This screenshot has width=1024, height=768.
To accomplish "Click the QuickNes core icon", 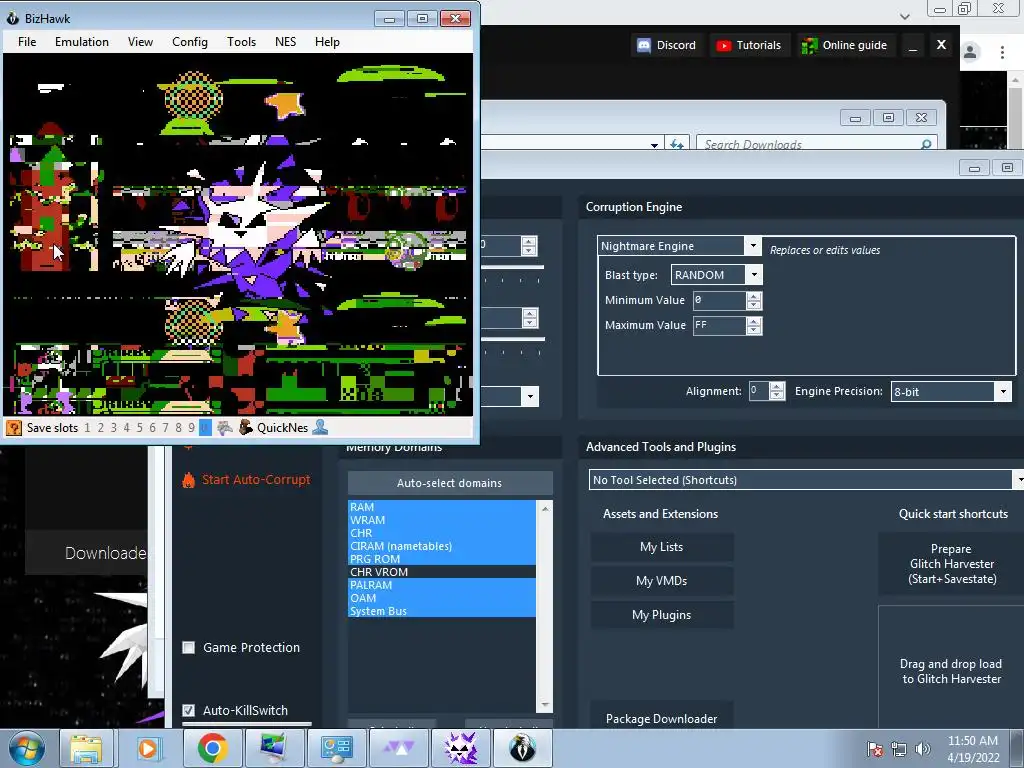I will 246,428.
